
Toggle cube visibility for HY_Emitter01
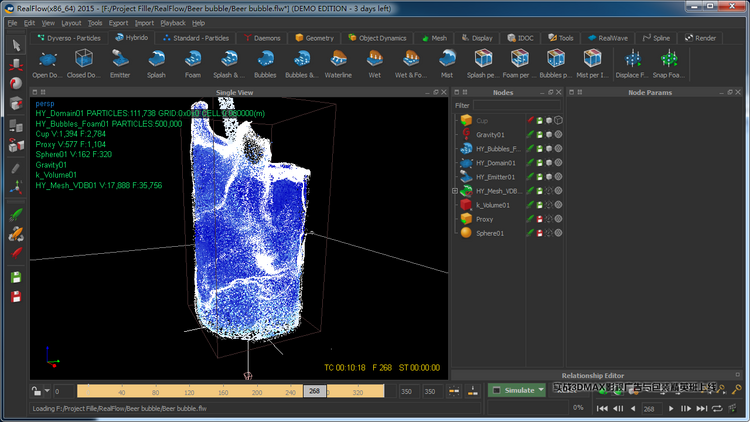click(x=549, y=177)
